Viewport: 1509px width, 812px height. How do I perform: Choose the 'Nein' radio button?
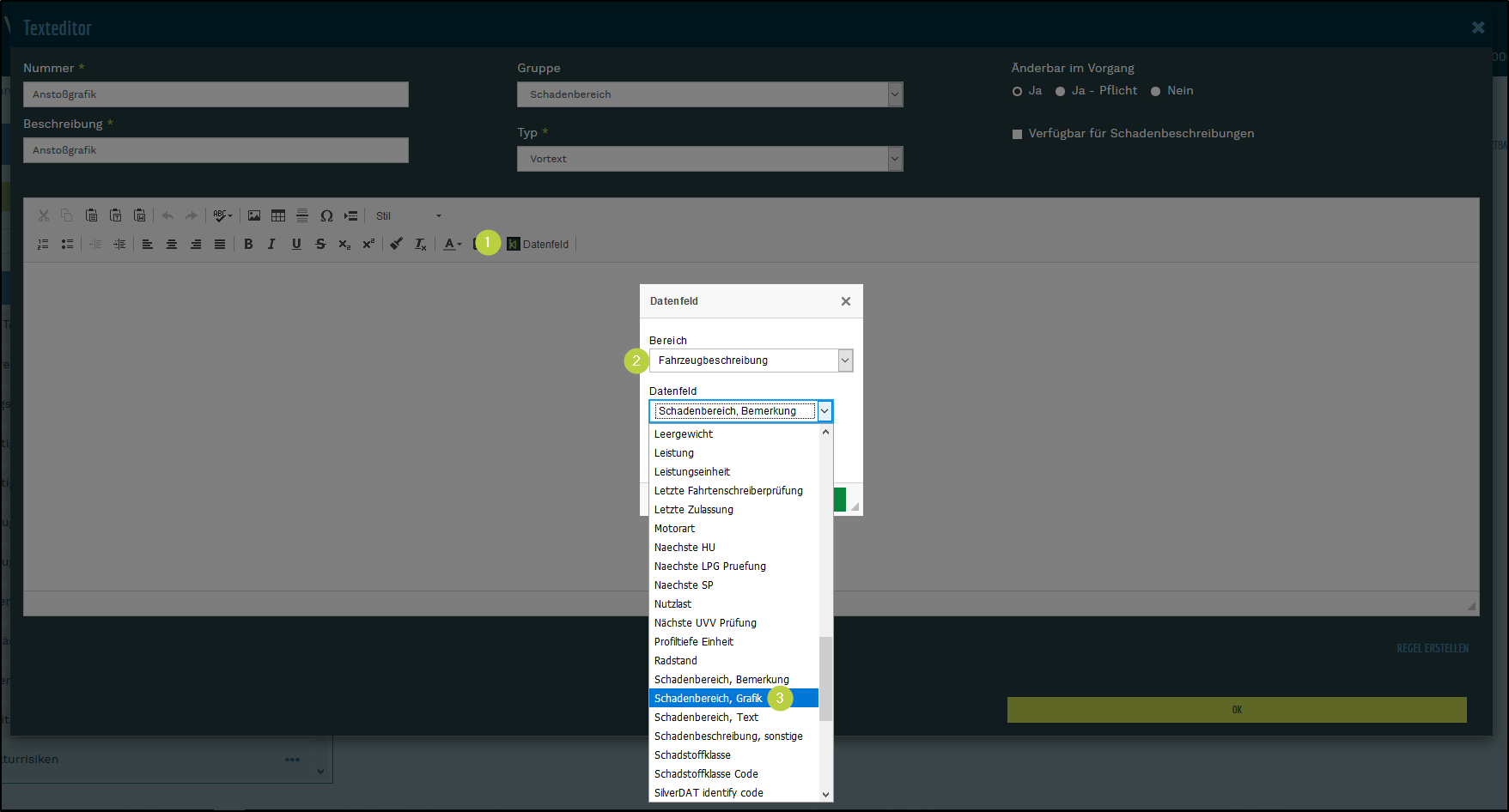point(1156,91)
